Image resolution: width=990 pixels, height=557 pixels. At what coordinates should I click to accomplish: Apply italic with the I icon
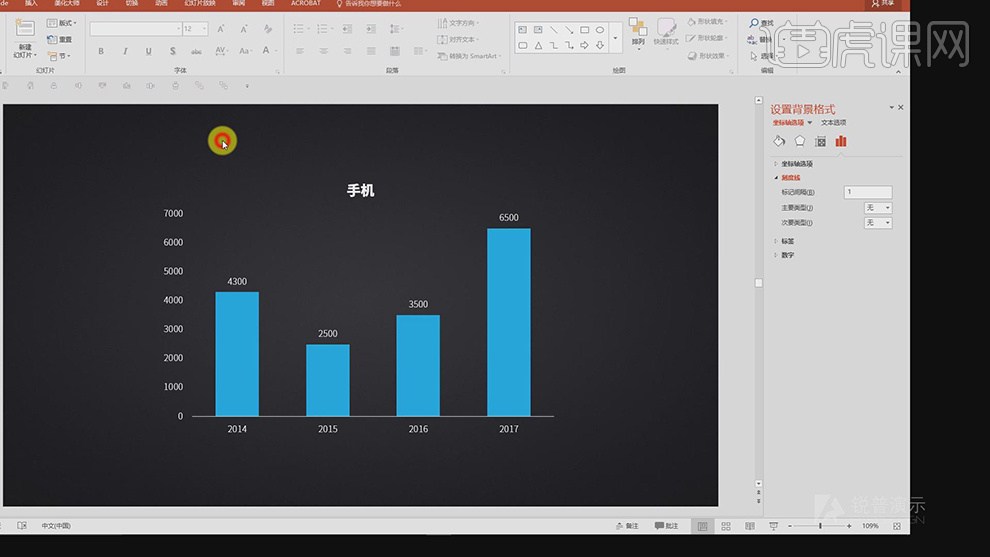pyautogui.click(x=125, y=51)
